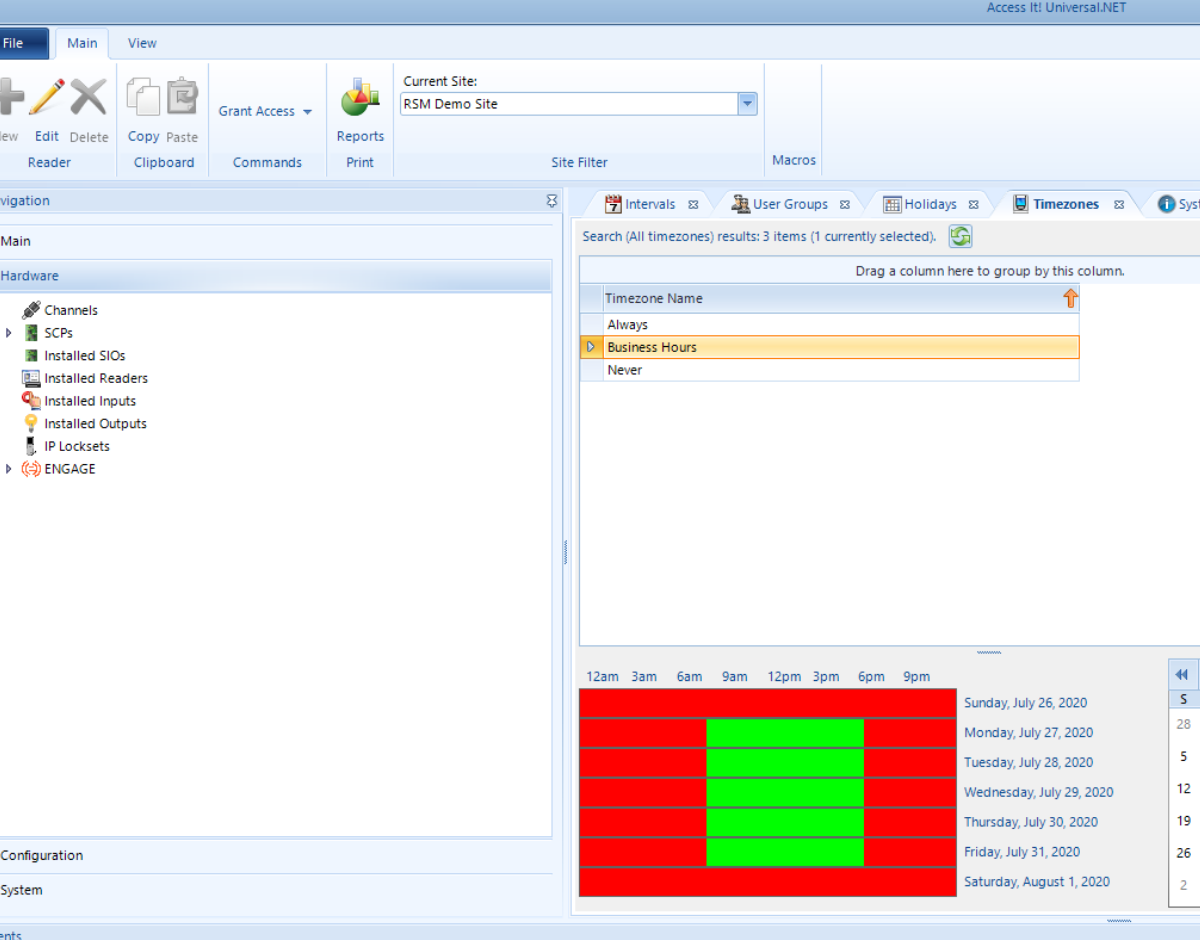Close the Holidays tab
The height and width of the screenshot is (940, 1200).
point(973,204)
